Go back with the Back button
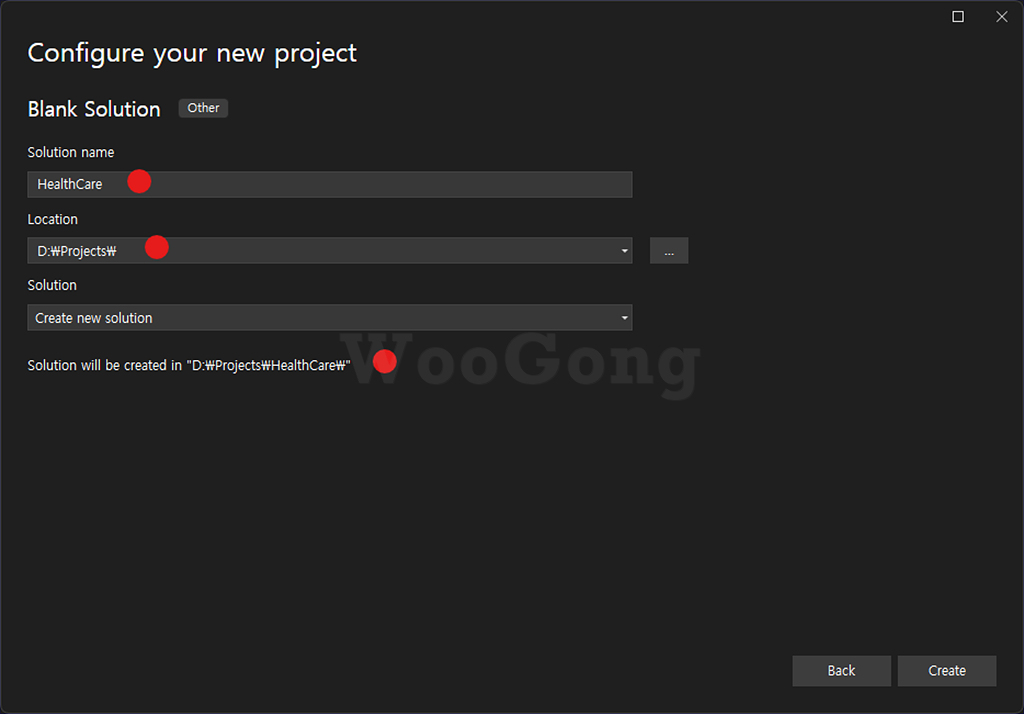The height and width of the screenshot is (714, 1024). [x=841, y=671]
